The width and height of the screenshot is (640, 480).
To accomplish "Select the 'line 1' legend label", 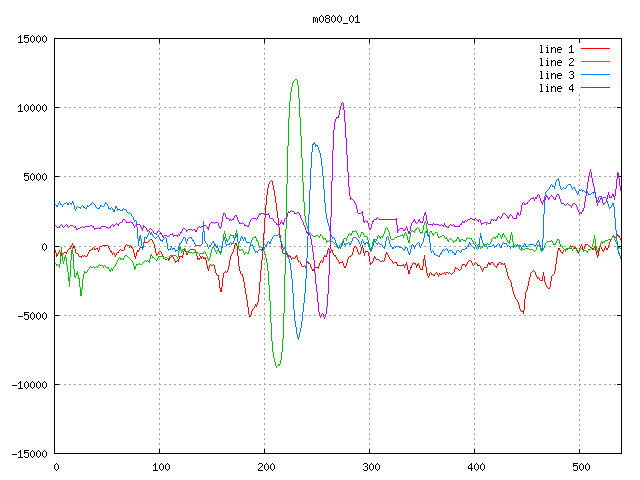I will click(x=556, y=49).
